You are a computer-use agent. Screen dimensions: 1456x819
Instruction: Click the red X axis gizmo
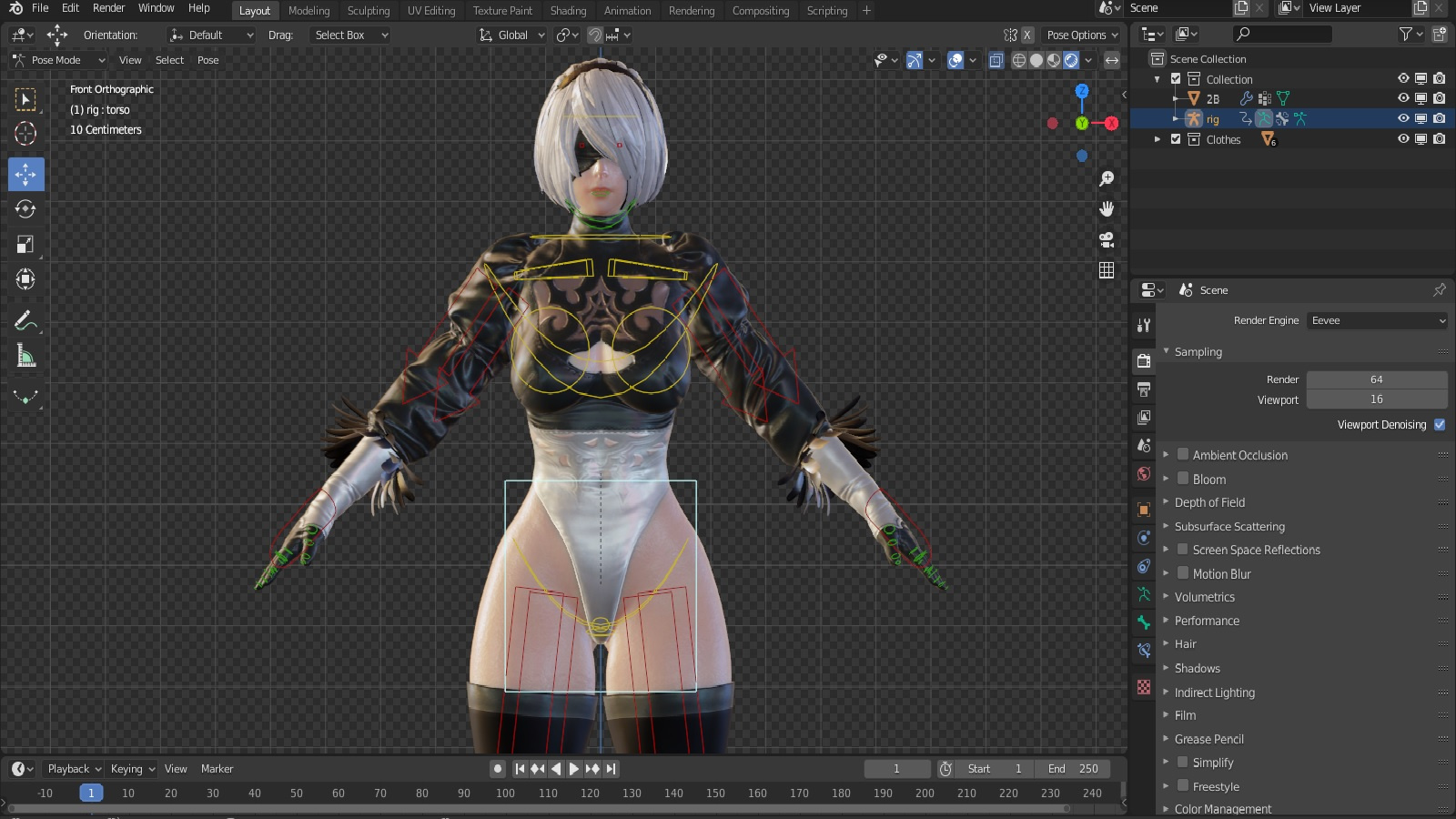pyautogui.click(x=1111, y=123)
